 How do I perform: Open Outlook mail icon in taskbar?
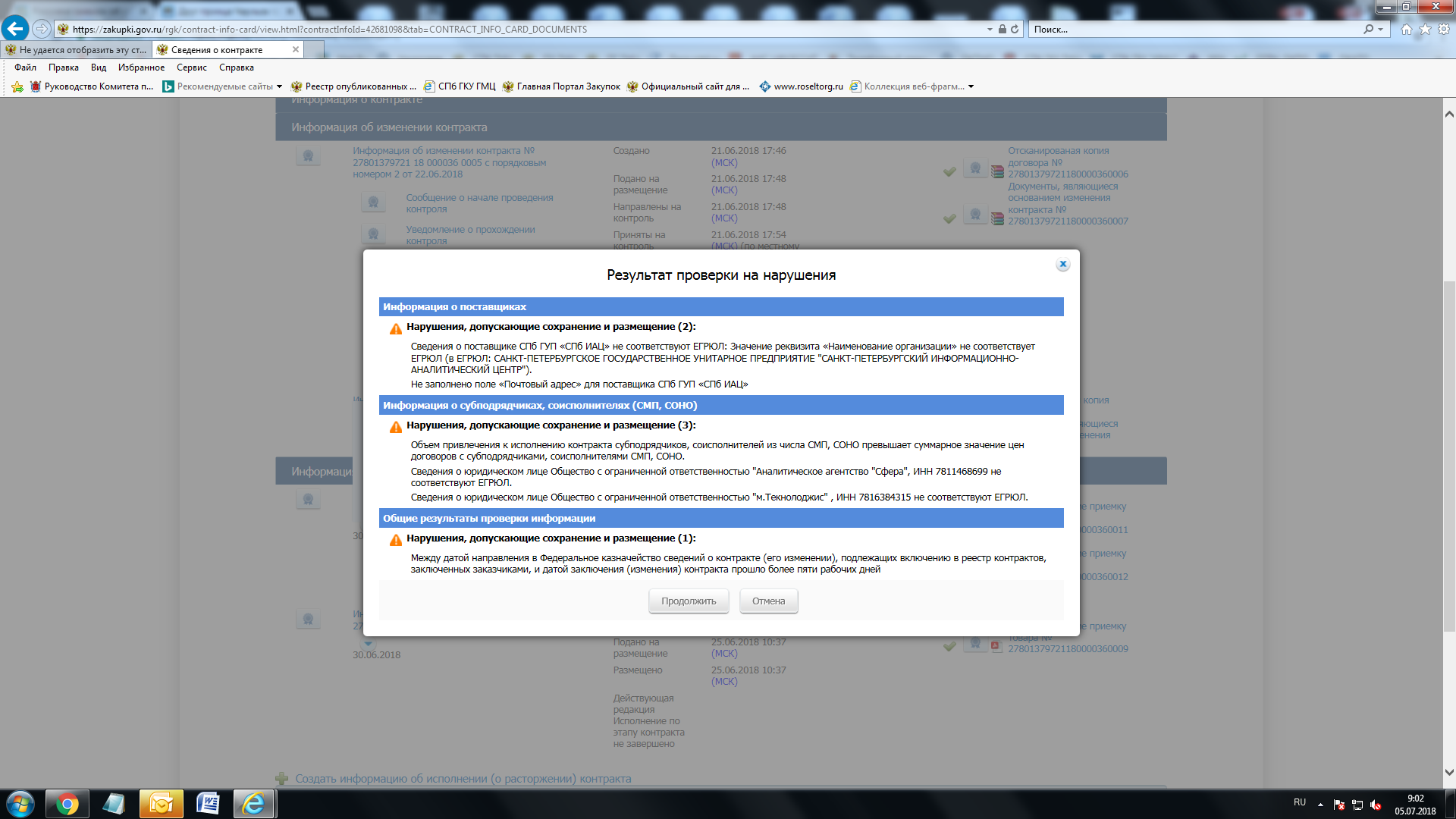coord(161,804)
